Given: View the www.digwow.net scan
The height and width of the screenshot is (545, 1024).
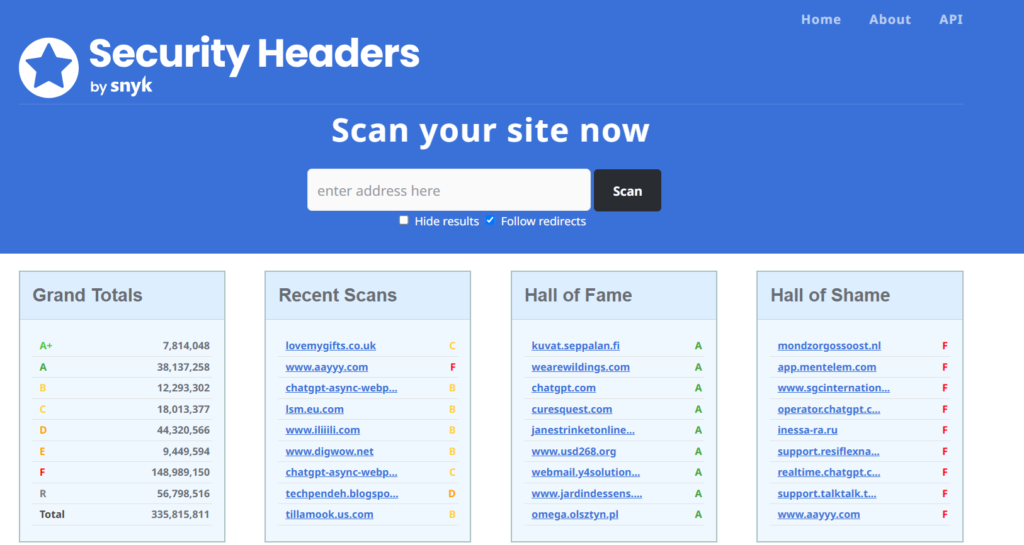Looking at the screenshot, I should [329, 452].
